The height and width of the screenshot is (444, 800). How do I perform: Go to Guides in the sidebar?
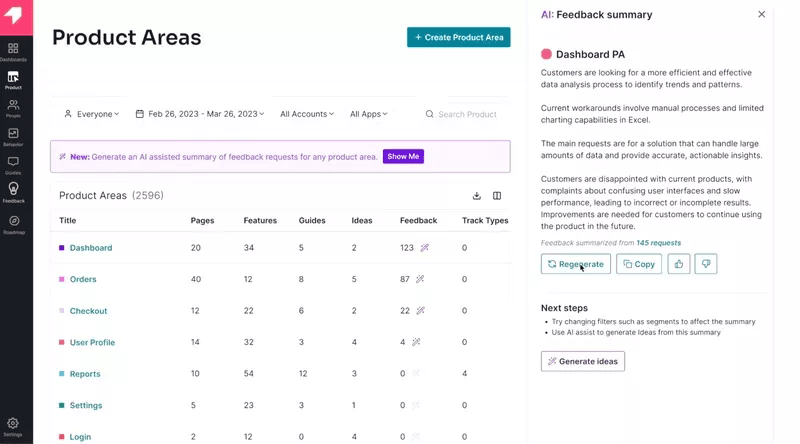point(13,165)
